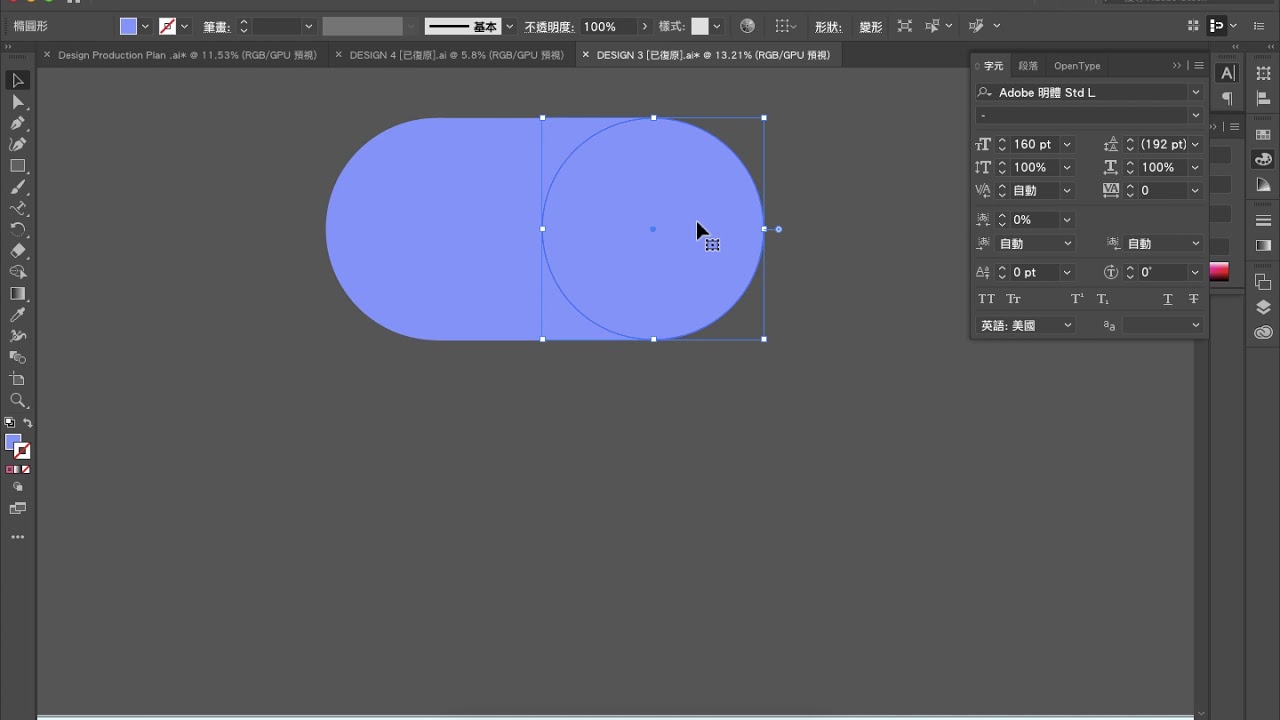Screen dimensions: 1280x720
Task: Toggle Underline text style
Action: coord(1167,299)
